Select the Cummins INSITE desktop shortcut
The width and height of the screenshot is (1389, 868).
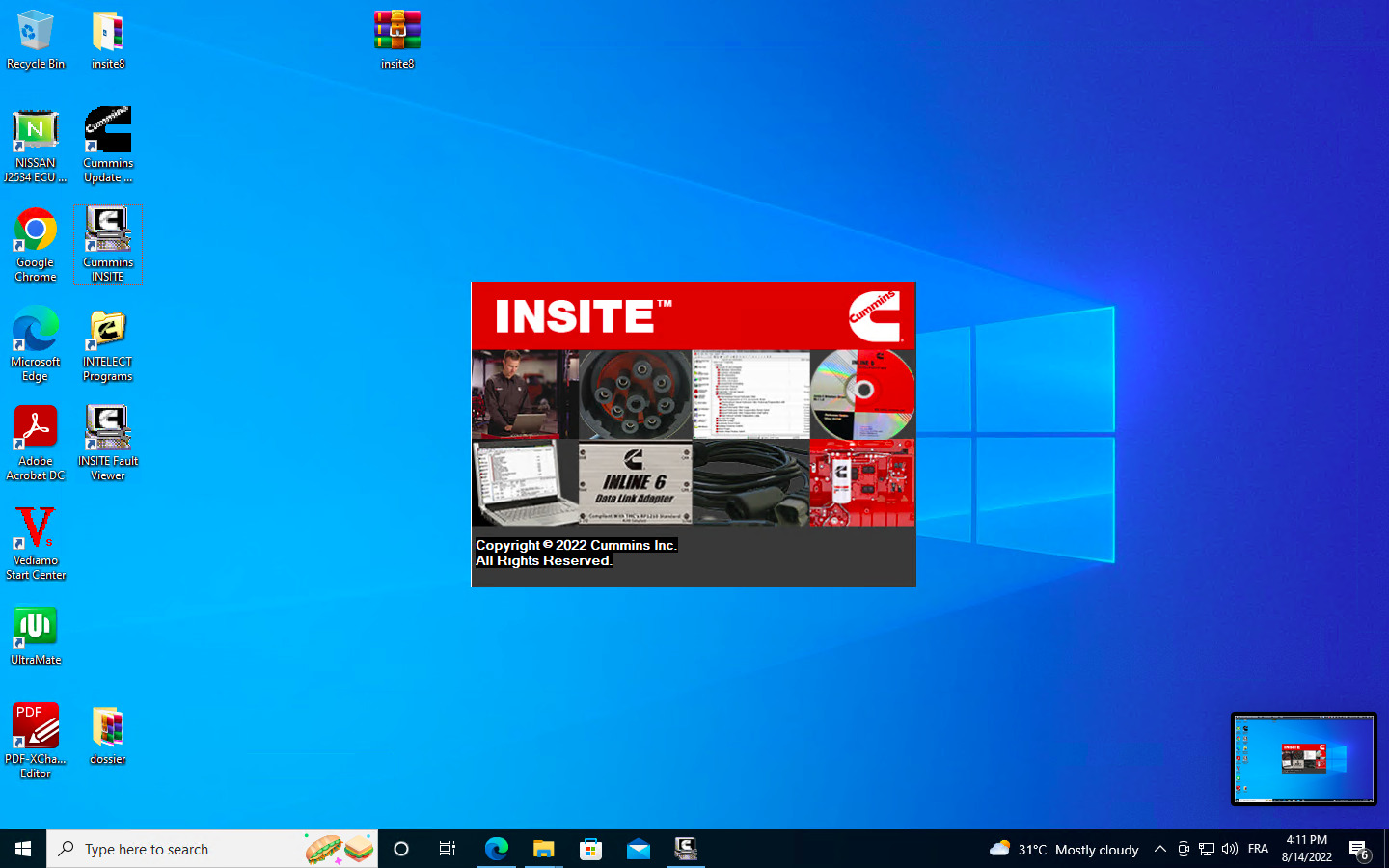coord(108,245)
